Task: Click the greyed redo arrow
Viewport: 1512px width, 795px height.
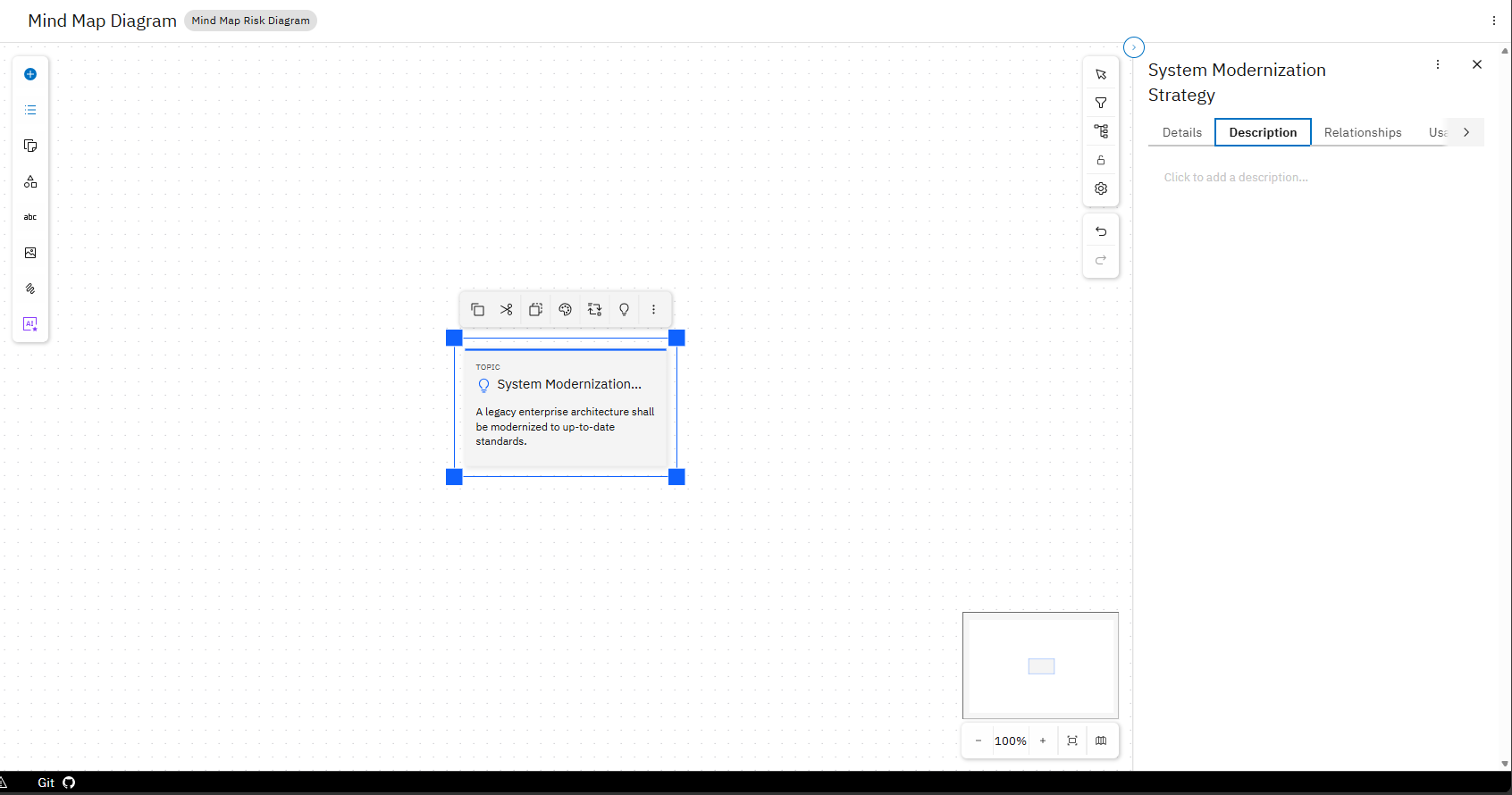Action: (x=1101, y=260)
